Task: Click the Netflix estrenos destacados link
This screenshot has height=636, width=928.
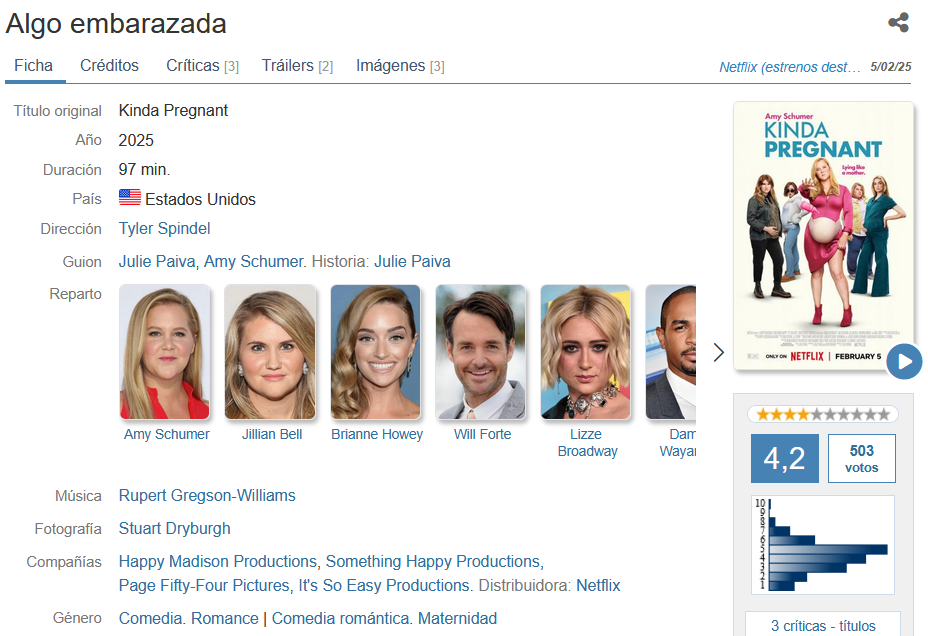Action: click(x=790, y=67)
